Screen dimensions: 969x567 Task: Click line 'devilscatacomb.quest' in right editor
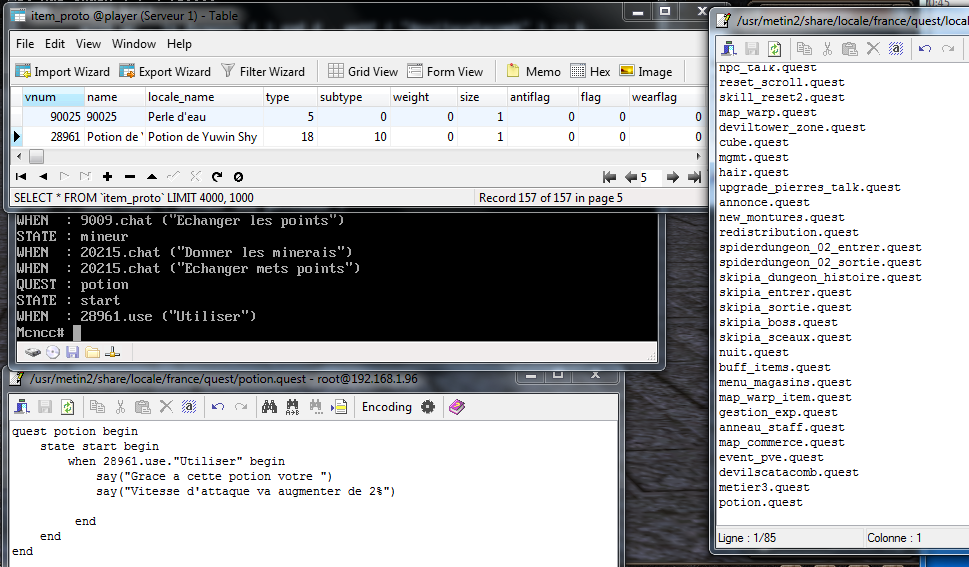789,472
